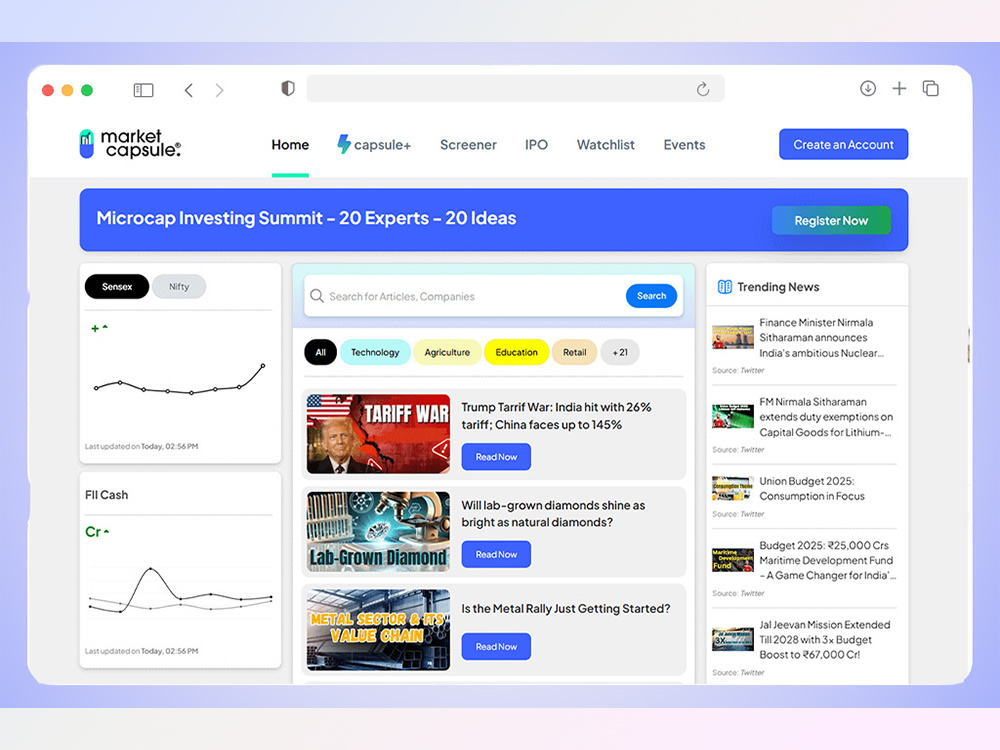Open a new tab with the plus icon

tap(899, 89)
